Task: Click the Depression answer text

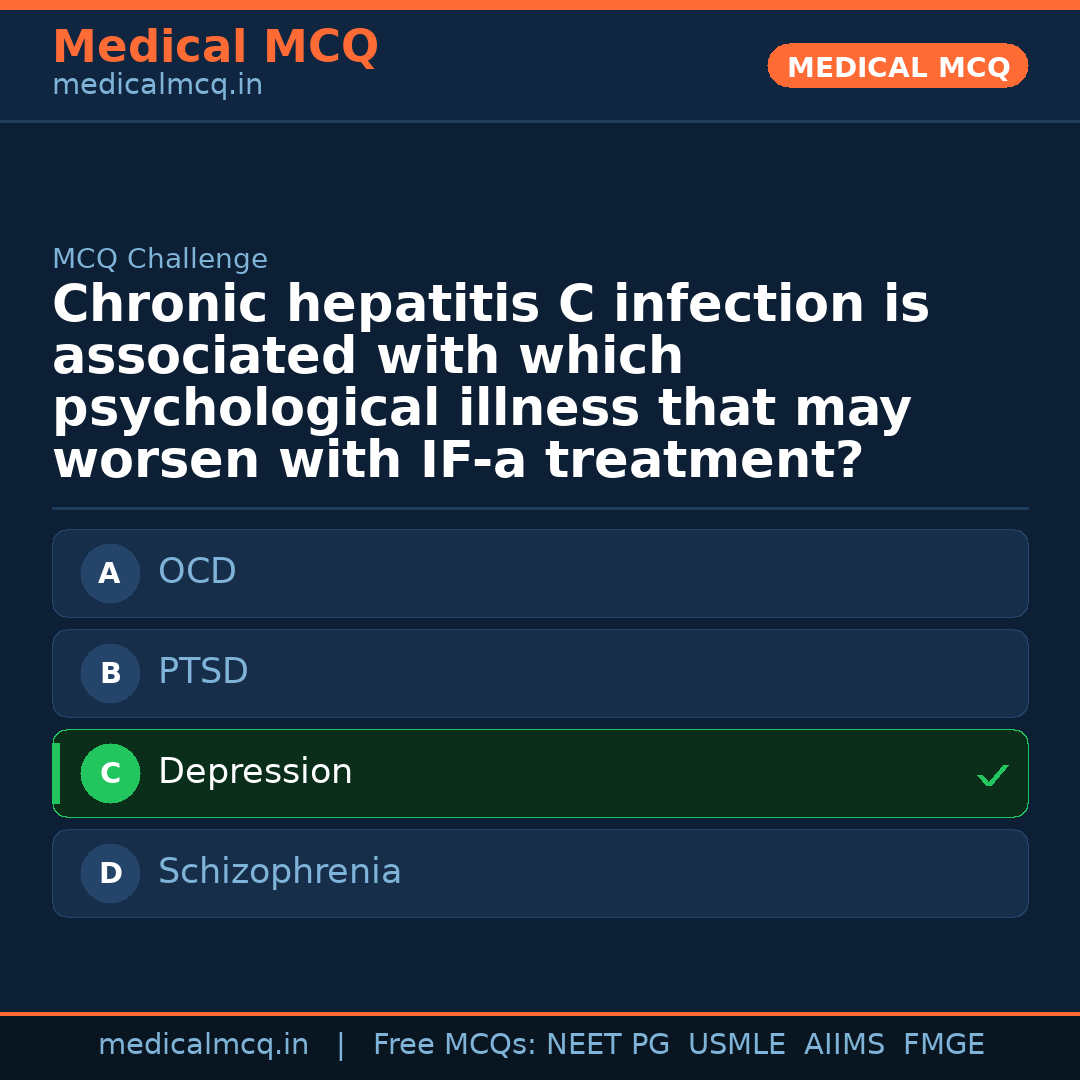Action: coord(255,772)
